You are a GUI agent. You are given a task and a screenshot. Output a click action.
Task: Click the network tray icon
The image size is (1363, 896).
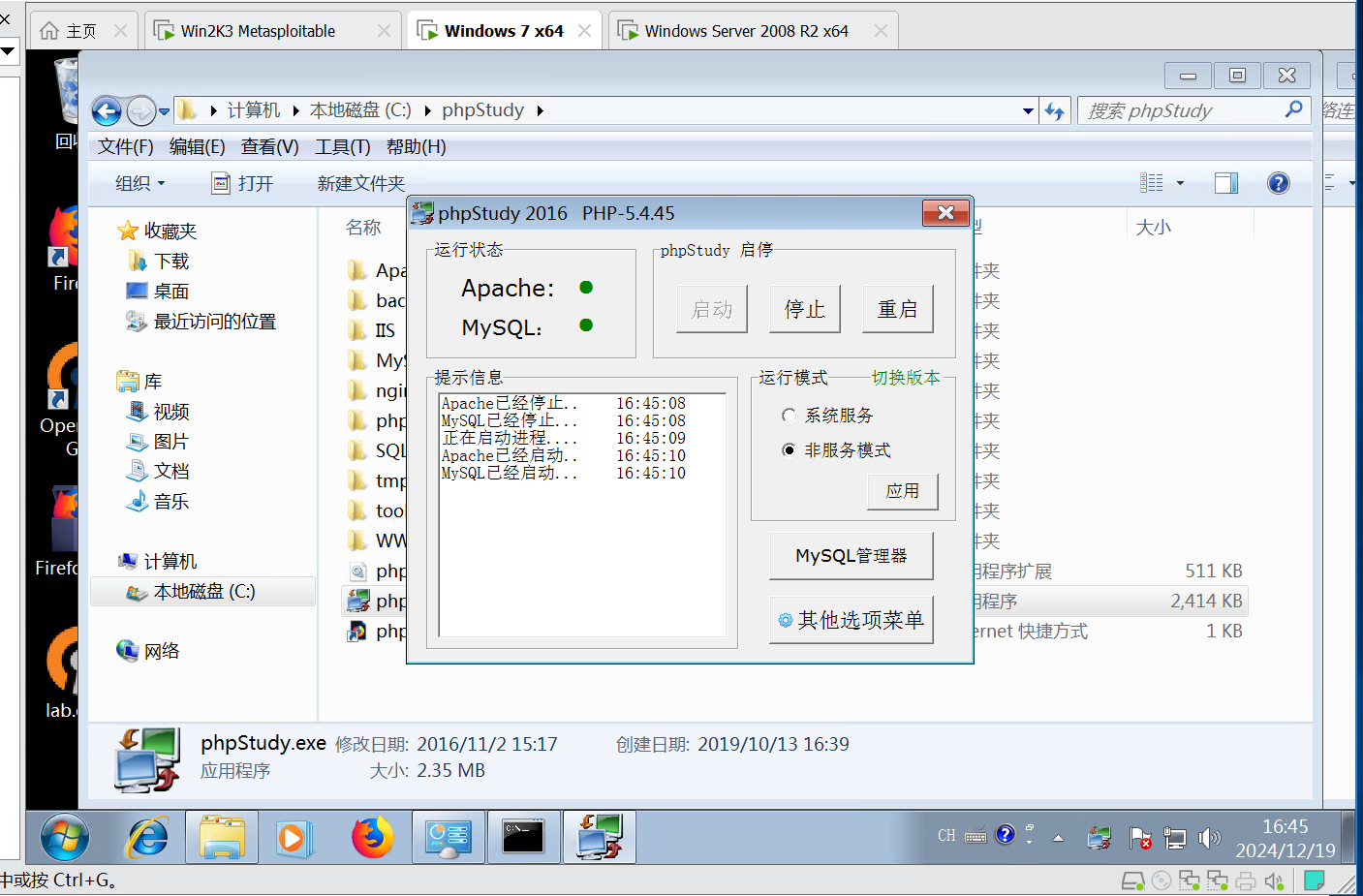click(1175, 838)
